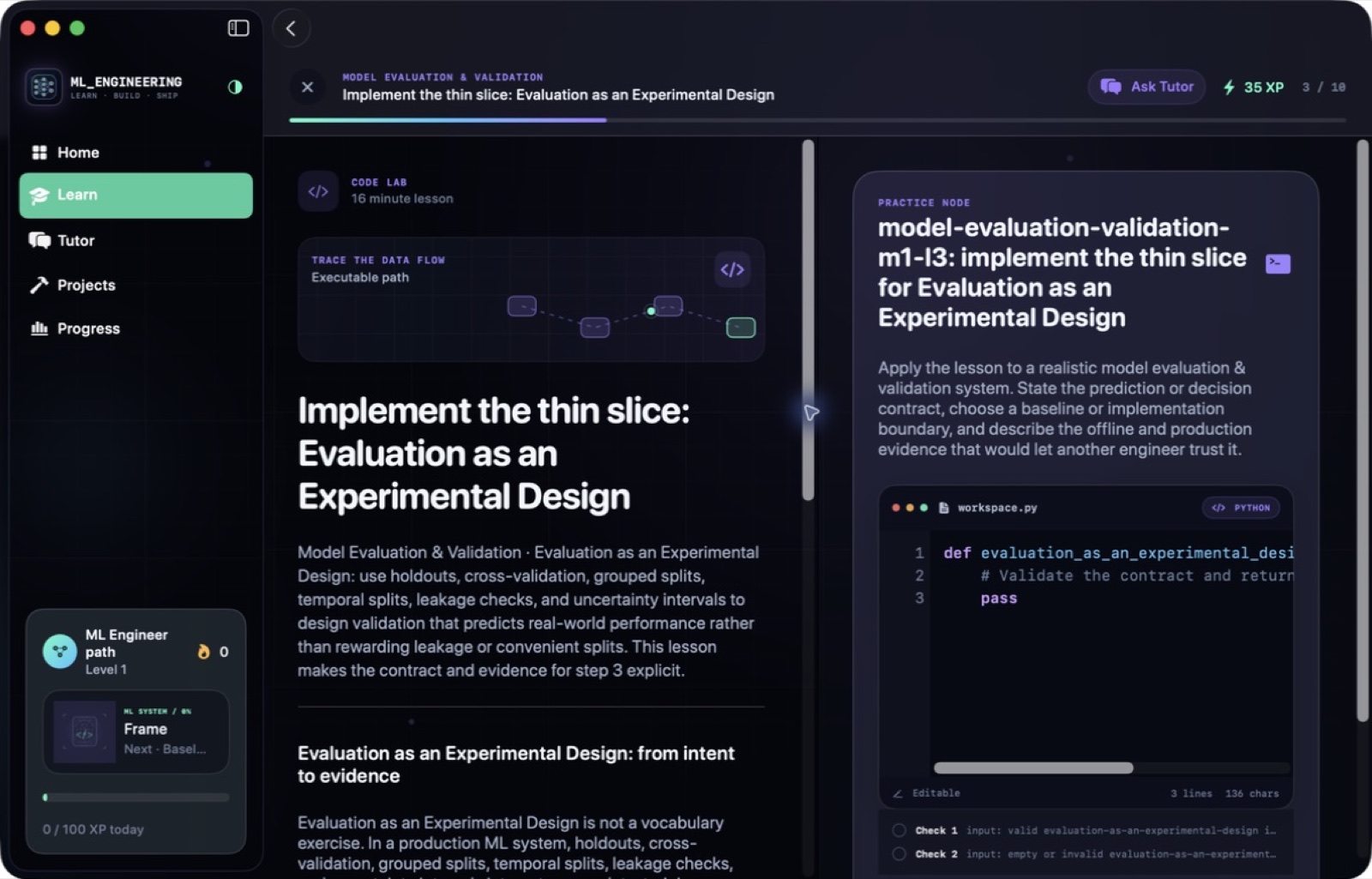The width and height of the screenshot is (1372, 879).
Task: Toggle the sidebar panel icon
Action: coord(238,27)
